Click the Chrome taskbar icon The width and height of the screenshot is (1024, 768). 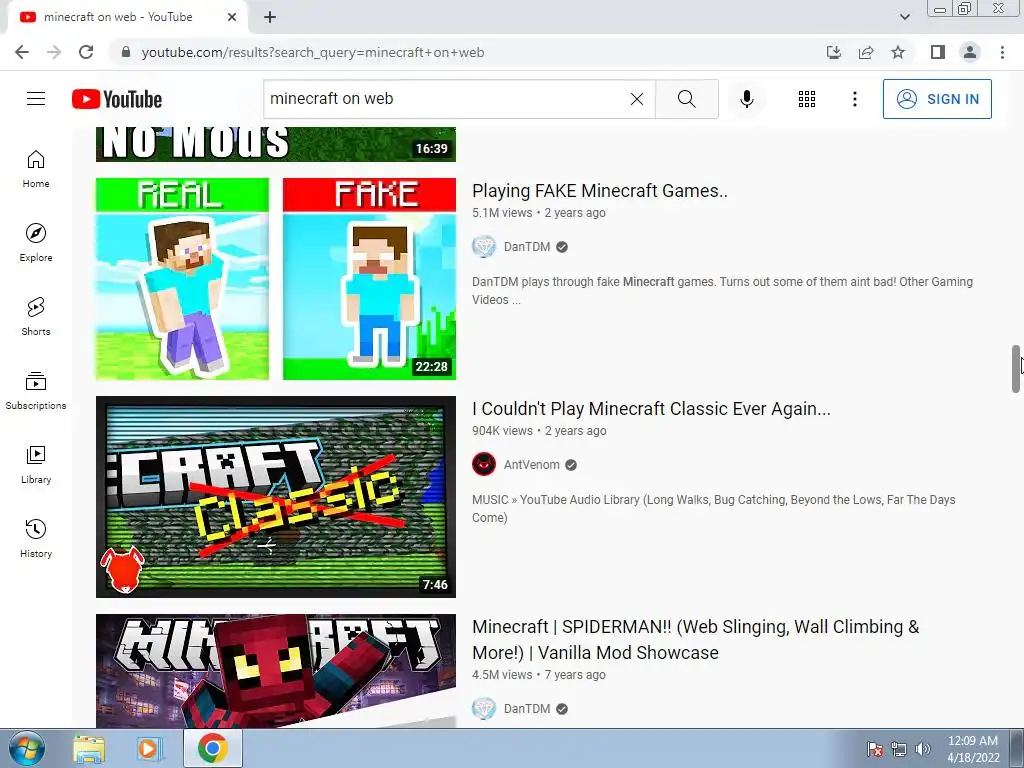point(213,748)
